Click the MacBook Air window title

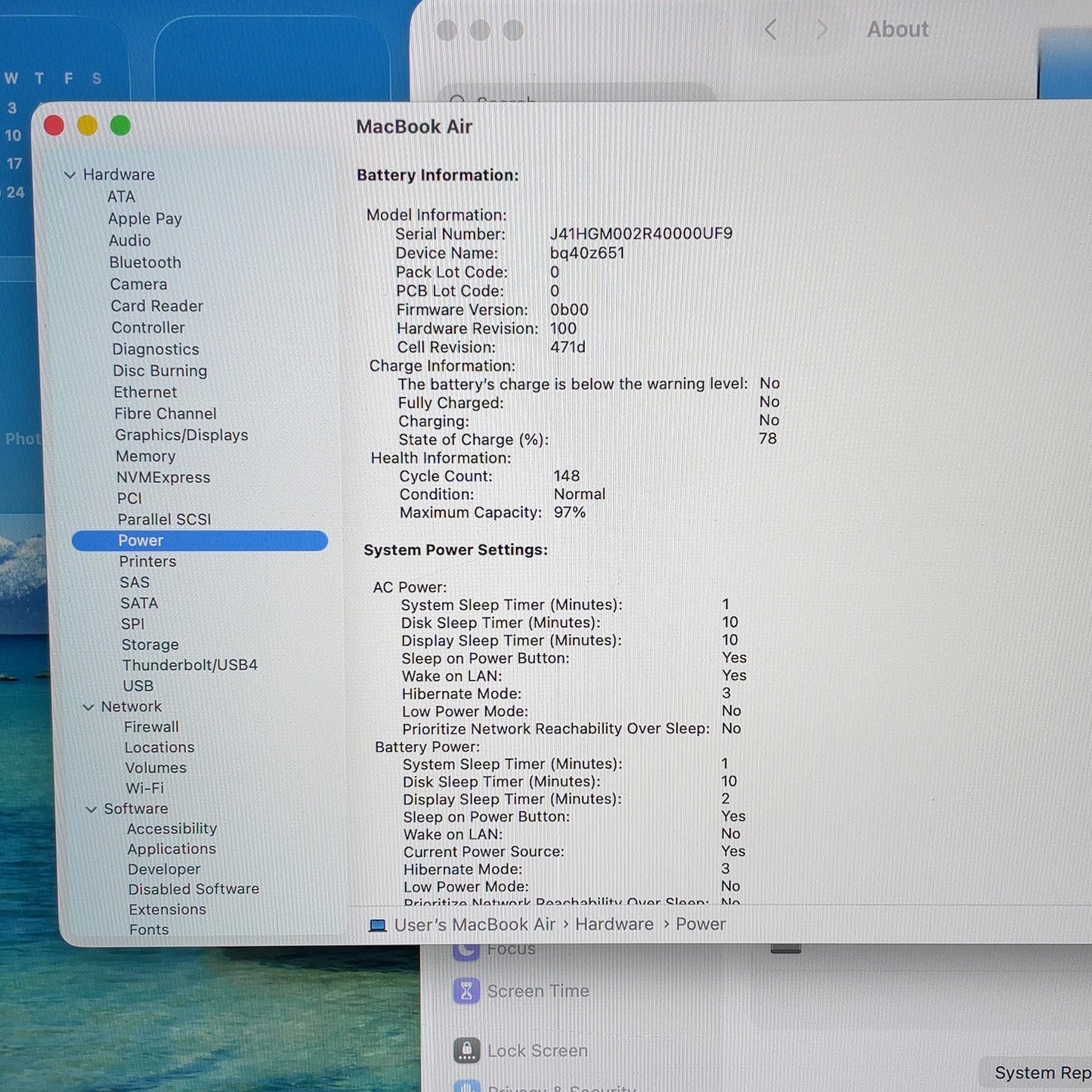pyautogui.click(x=414, y=127)
